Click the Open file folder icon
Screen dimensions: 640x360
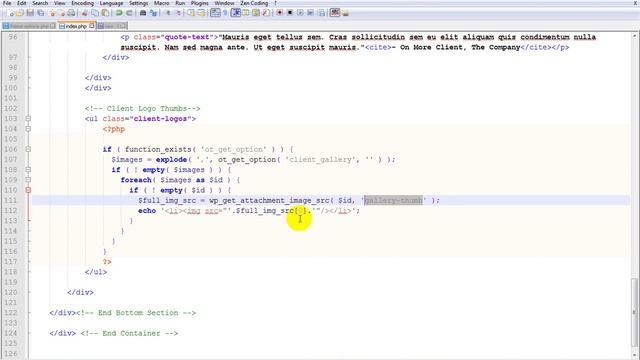(x=20, y=13)
